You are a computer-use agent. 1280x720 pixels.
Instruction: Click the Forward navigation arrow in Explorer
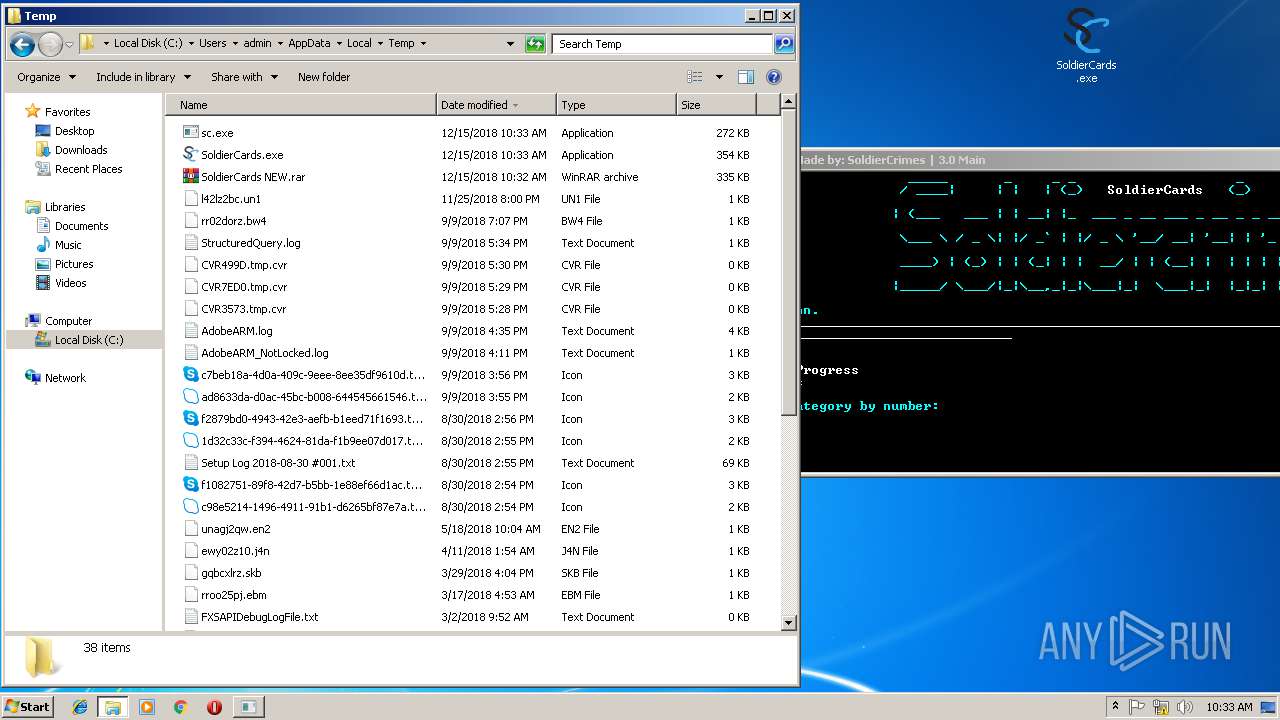(x=50, y=44)
